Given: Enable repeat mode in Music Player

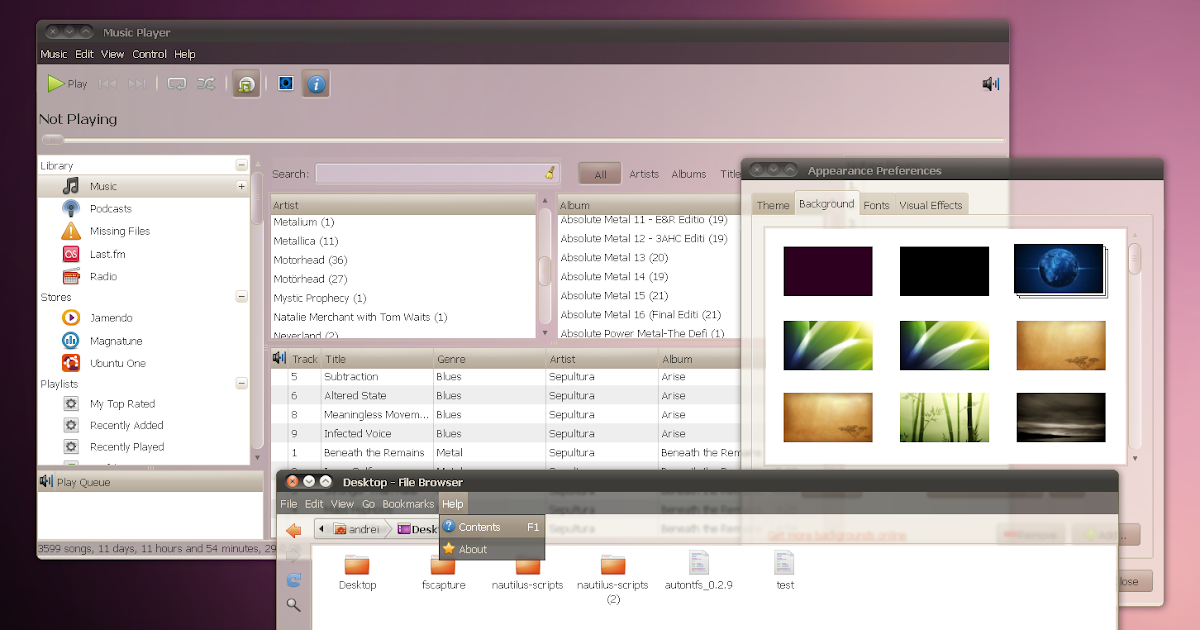Looking at the screenshot, I should (x=177, y=83).
